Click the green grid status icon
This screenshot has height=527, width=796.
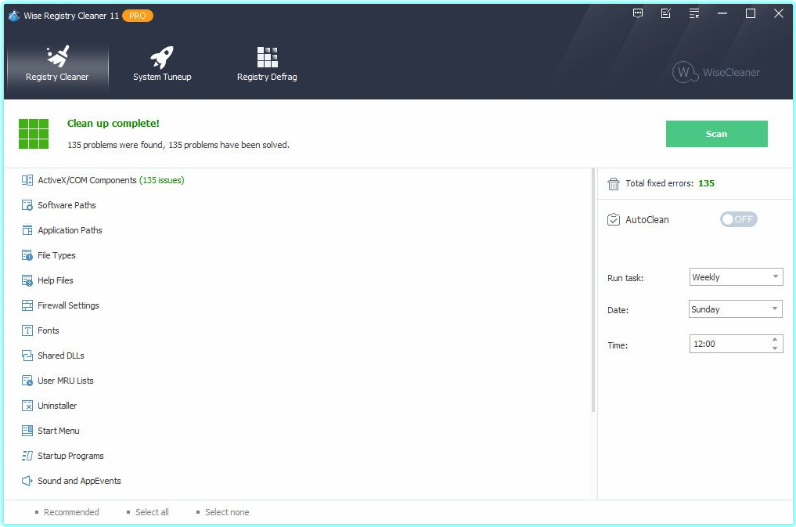coord(34,134)
